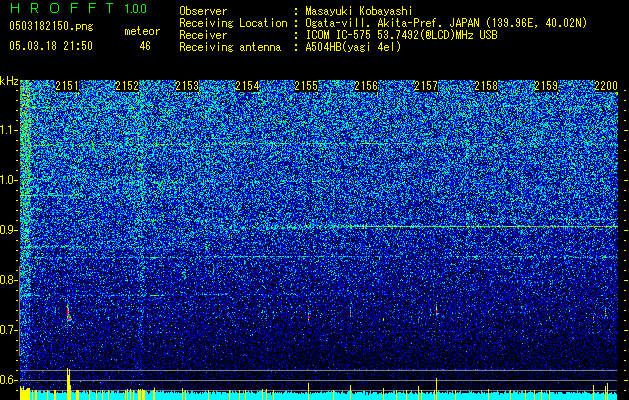
Task: Click time marker 2152
Action: (x=127, y=86)
